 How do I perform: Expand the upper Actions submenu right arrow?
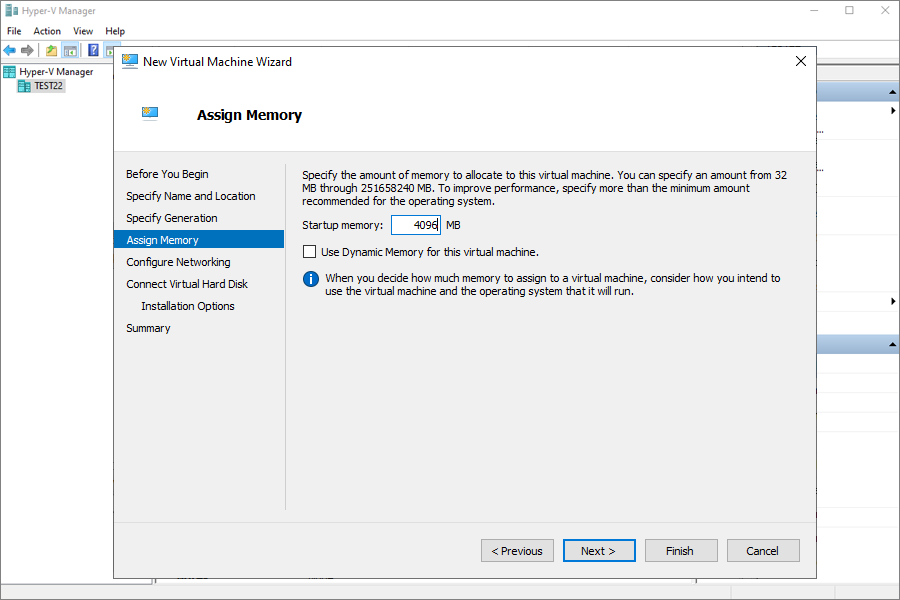click(x=893, y=110)
